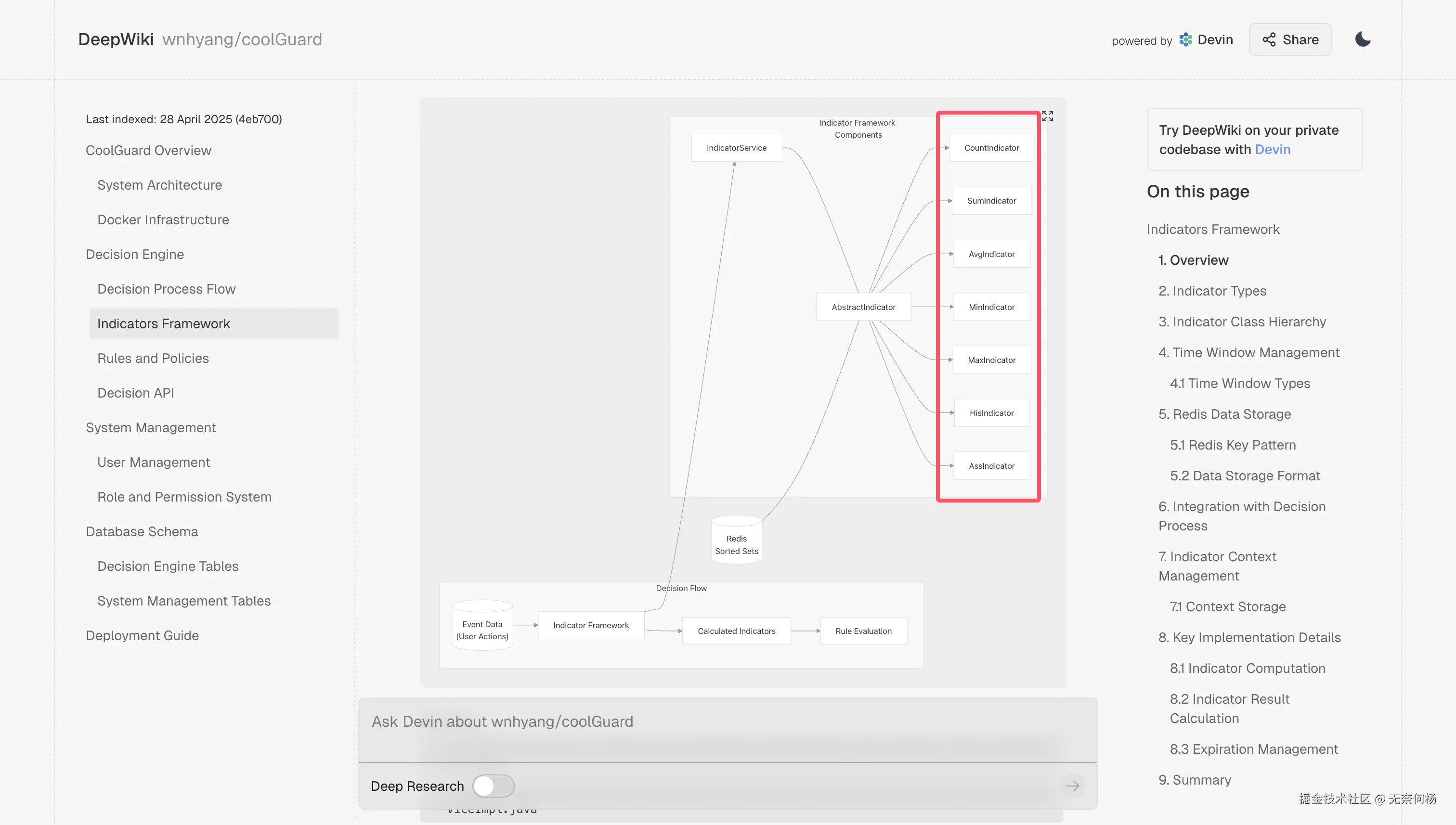Viewport: 1456px width, 825px height.
Task: Navigate to 9. Summary
Action: (1194, 780)
